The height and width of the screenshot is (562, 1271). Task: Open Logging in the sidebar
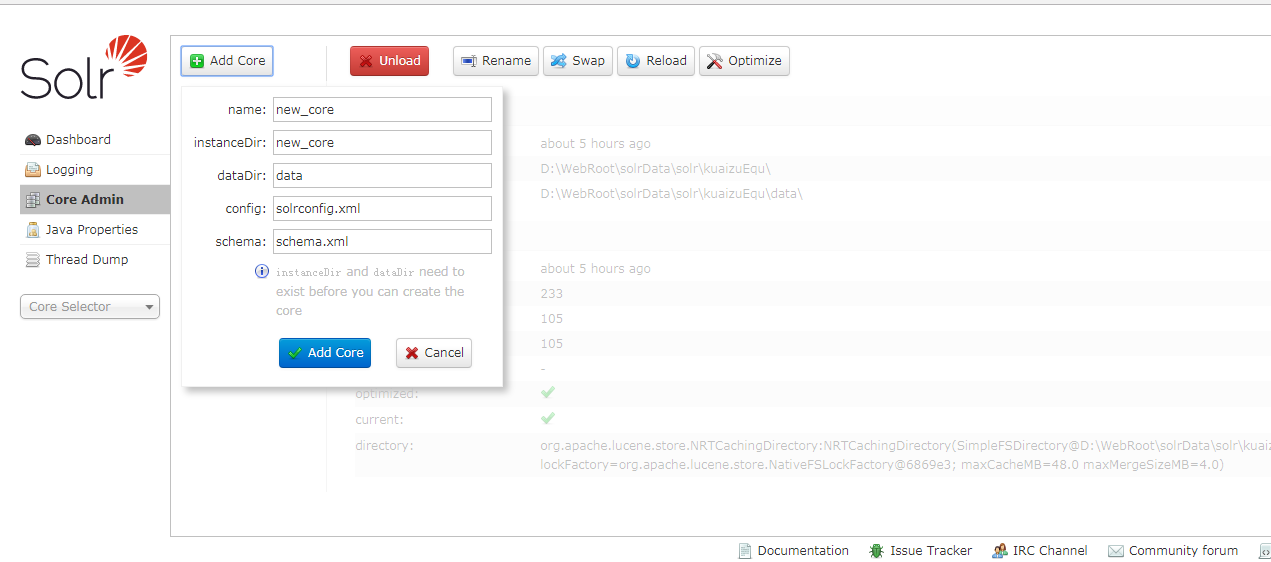coord(95,170)
